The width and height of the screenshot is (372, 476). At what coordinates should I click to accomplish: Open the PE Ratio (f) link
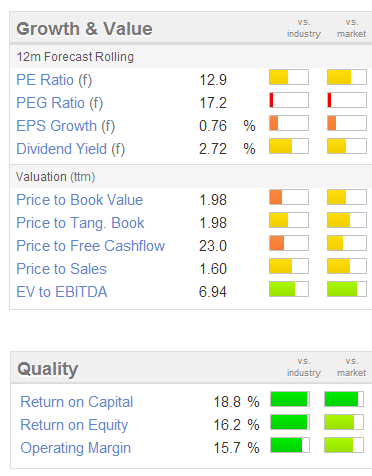54,80
